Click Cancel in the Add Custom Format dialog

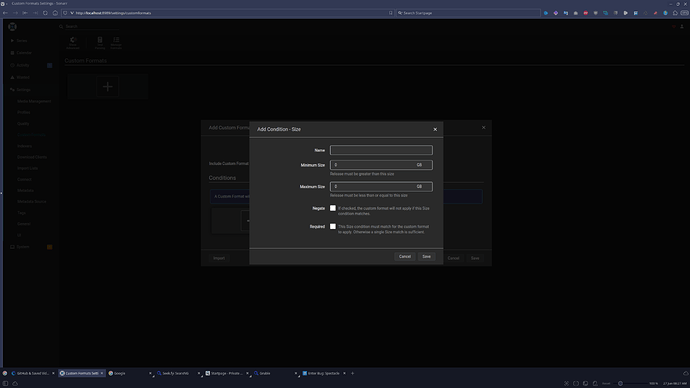(453, 258)
